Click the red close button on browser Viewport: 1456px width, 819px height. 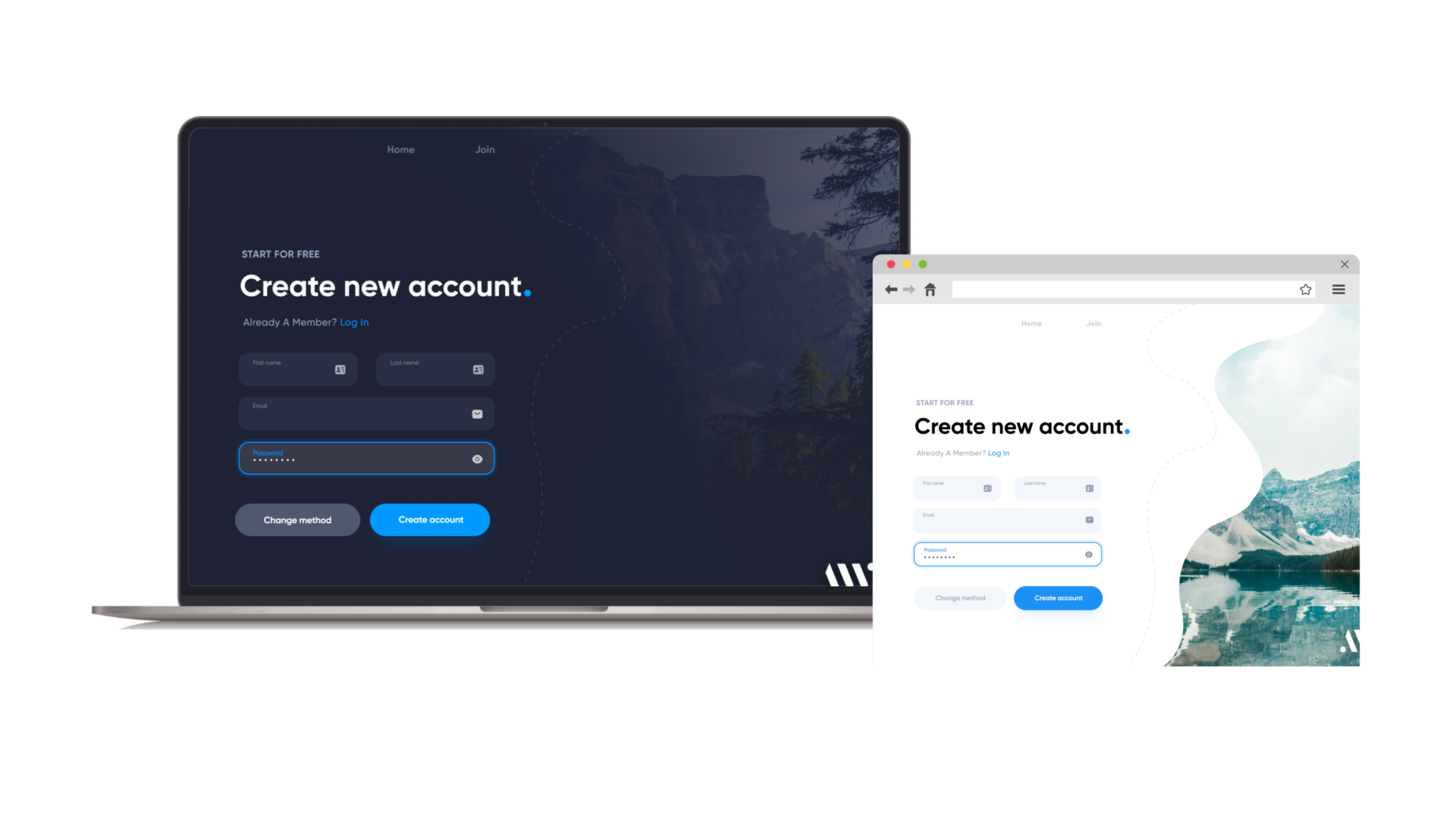[x=891, y=264]
